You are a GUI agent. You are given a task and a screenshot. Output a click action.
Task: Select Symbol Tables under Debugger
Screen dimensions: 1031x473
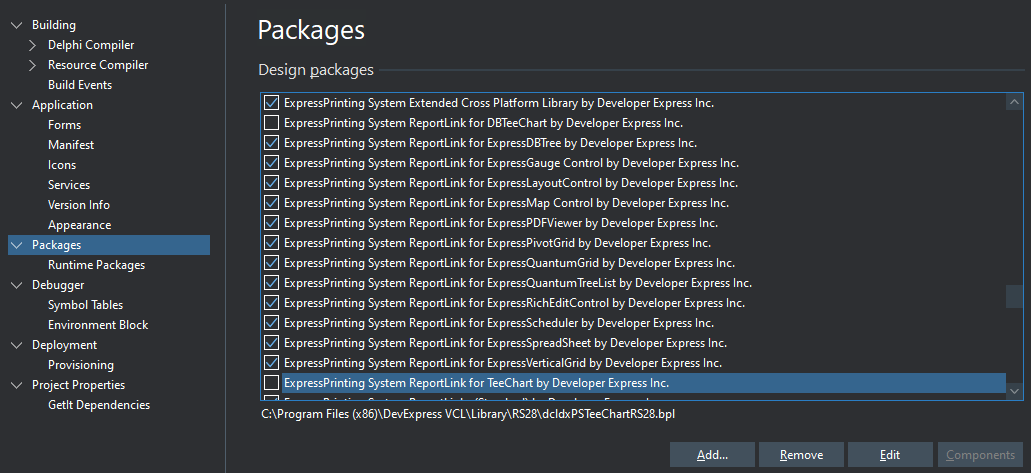pyautogui.click(x=85, y=305)
